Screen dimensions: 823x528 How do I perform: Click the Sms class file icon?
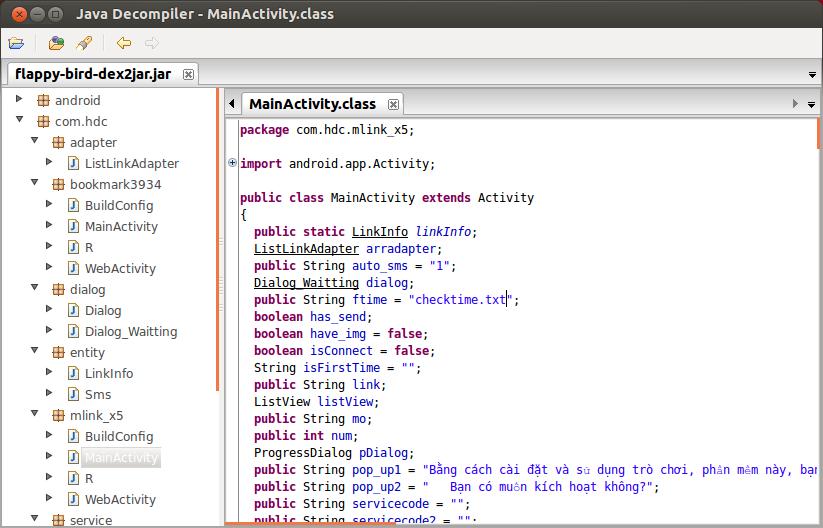(73, 394)
